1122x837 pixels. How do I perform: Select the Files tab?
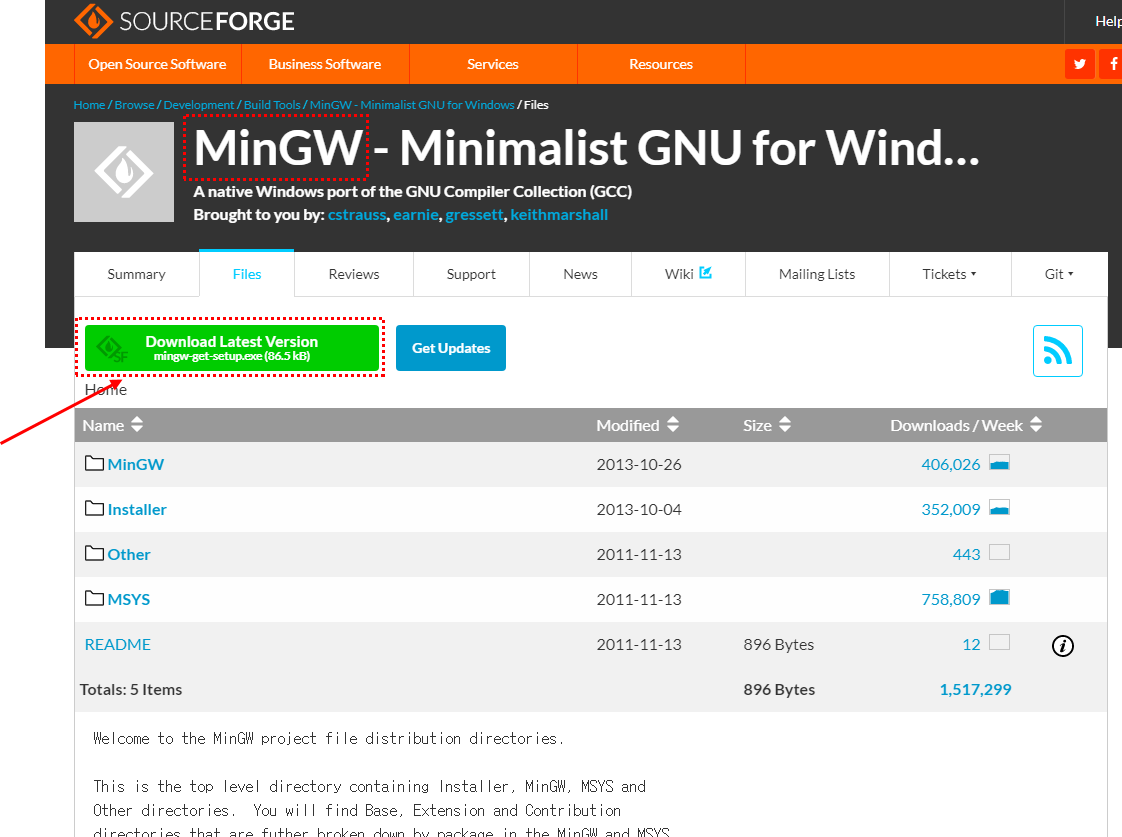[247, 274]
